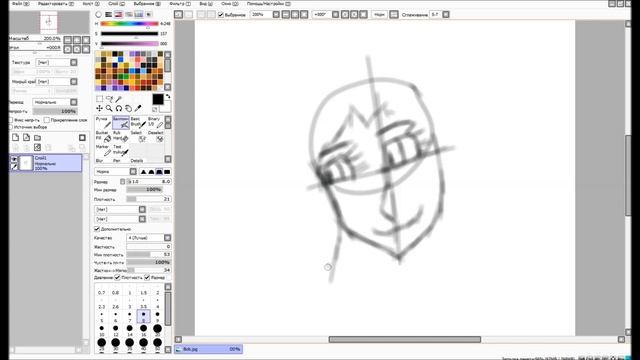
Task: Select the move layer tool
Action: (x=99, y=109)
